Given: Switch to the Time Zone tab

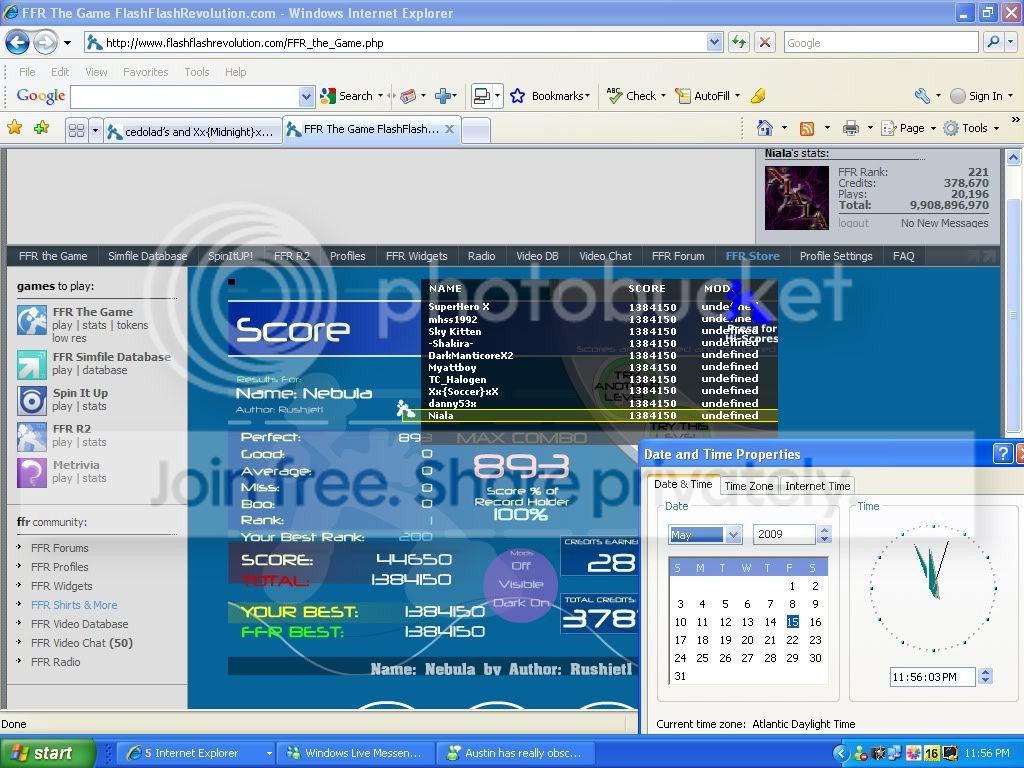Looking at the screenshot, I should (x=748, y=486).
